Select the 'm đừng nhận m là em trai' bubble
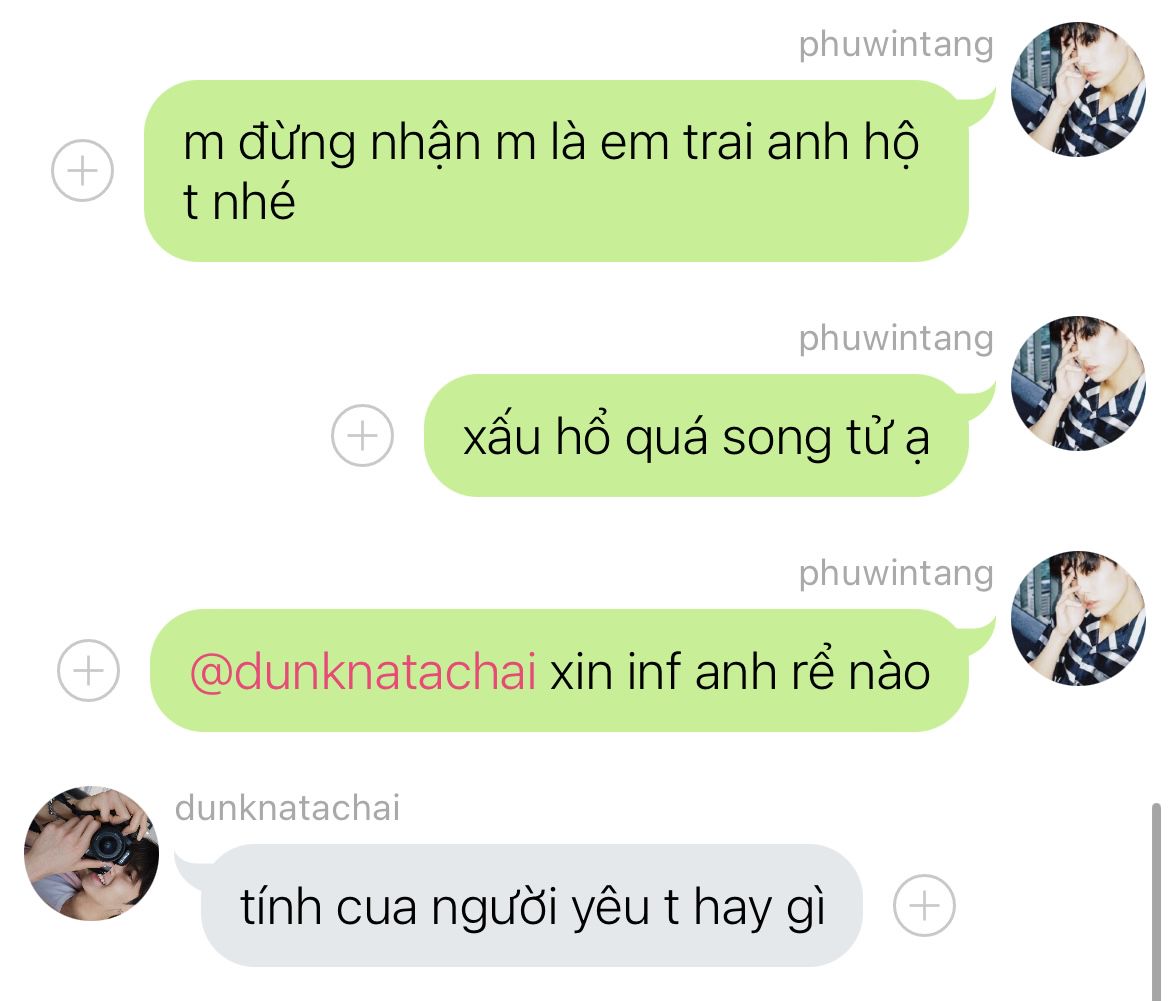Image resolution: width=1170 pixels, height=1001 pixels. point(556,171)
